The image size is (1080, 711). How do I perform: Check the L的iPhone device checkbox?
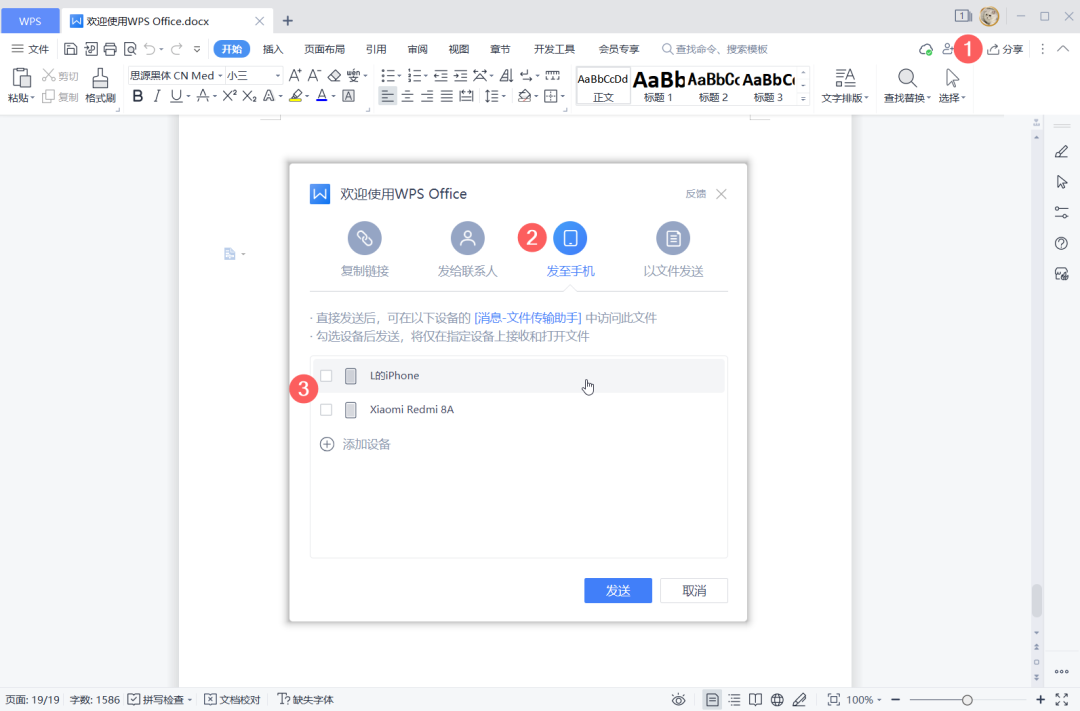coord(326,375)
